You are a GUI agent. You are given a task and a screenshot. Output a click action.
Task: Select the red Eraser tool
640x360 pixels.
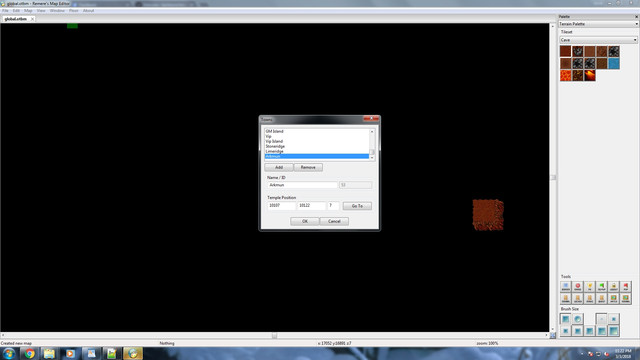click(578, 287)
